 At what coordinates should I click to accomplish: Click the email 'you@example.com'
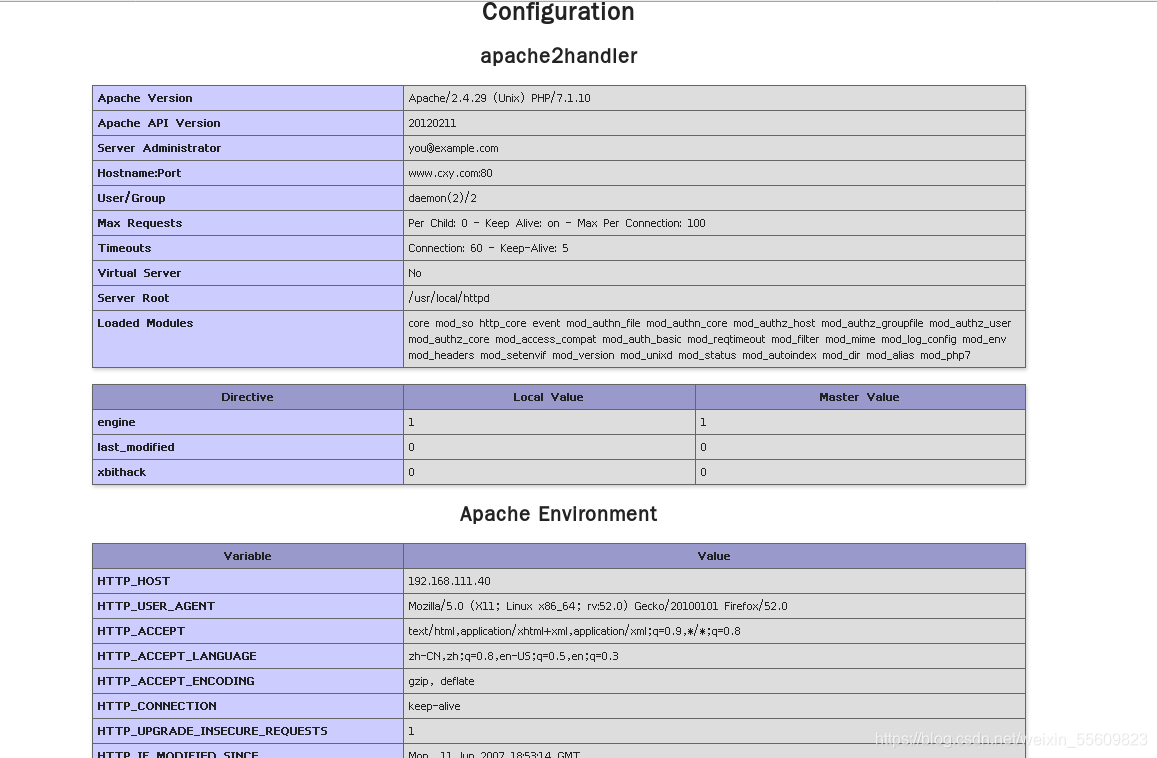click(453, 148)
